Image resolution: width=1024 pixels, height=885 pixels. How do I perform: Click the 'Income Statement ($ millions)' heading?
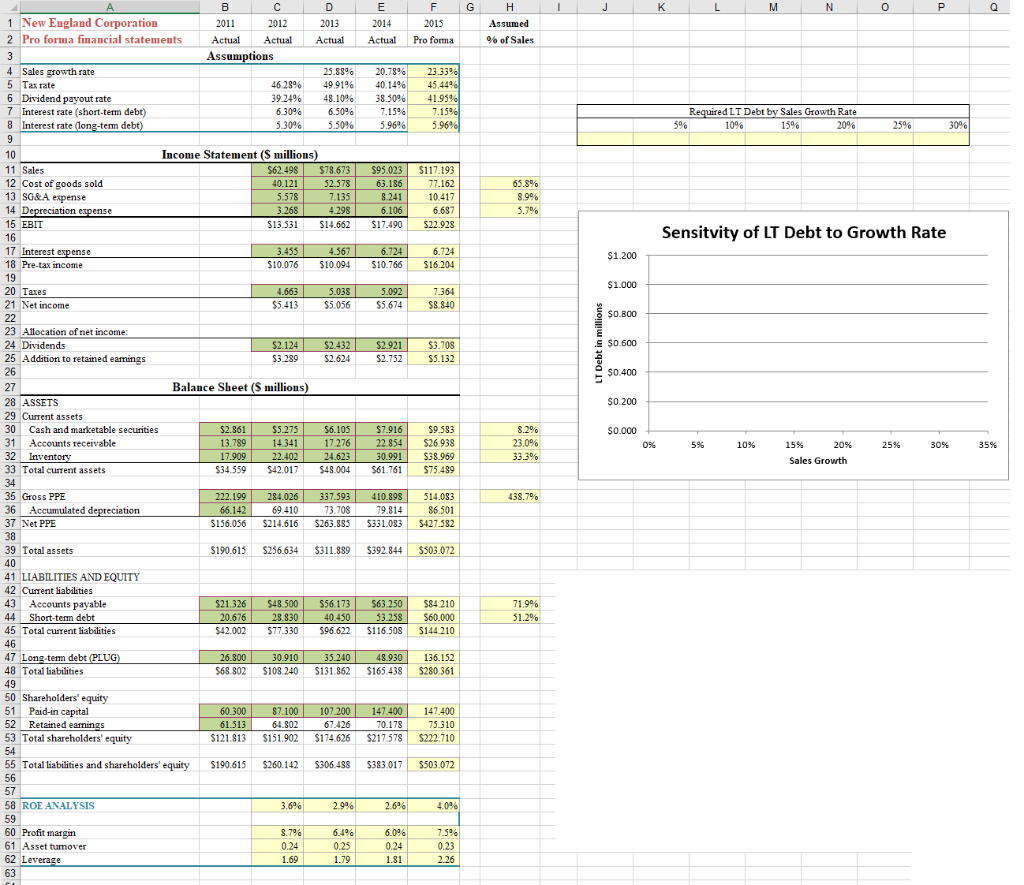240,155
